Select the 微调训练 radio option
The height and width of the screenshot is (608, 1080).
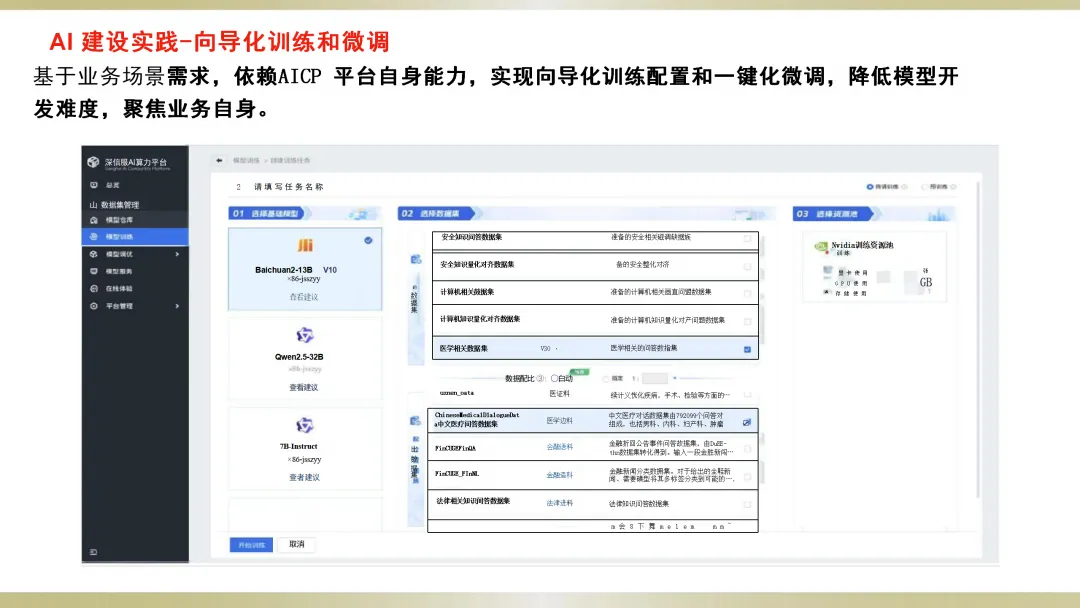click(870, 187)
